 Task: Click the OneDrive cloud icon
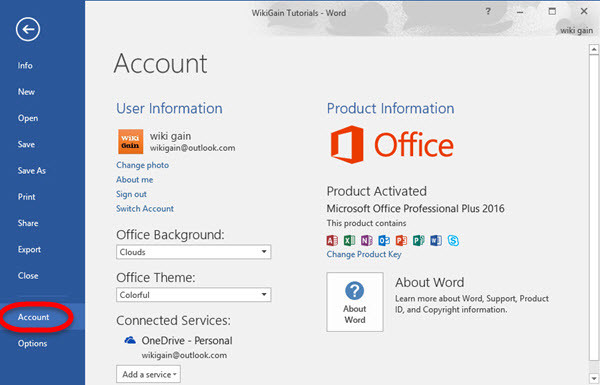coord(130,340)
